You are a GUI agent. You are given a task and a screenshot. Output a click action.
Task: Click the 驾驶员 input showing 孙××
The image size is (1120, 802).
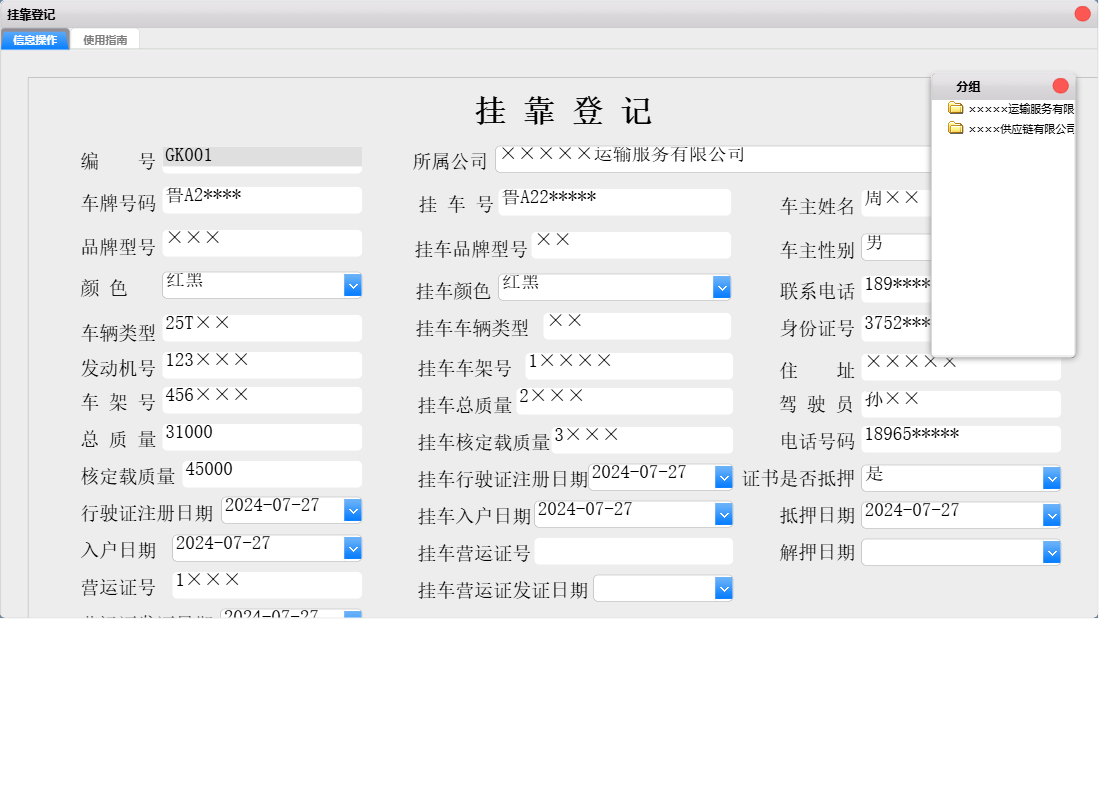[960, 403]
